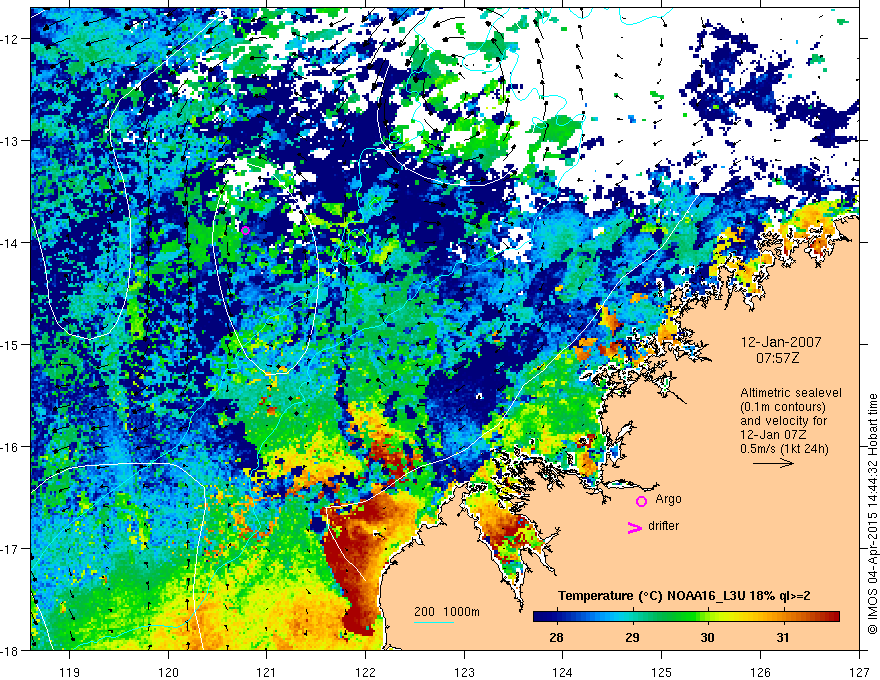Click longitude axis label 124
The height and width of the screenshot is (680, 880).
[563, 672]
